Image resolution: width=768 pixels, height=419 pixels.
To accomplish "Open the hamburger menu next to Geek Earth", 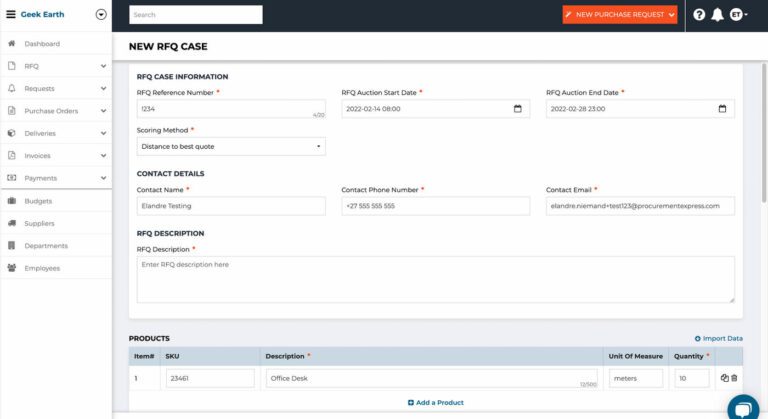I will [10, 14].
